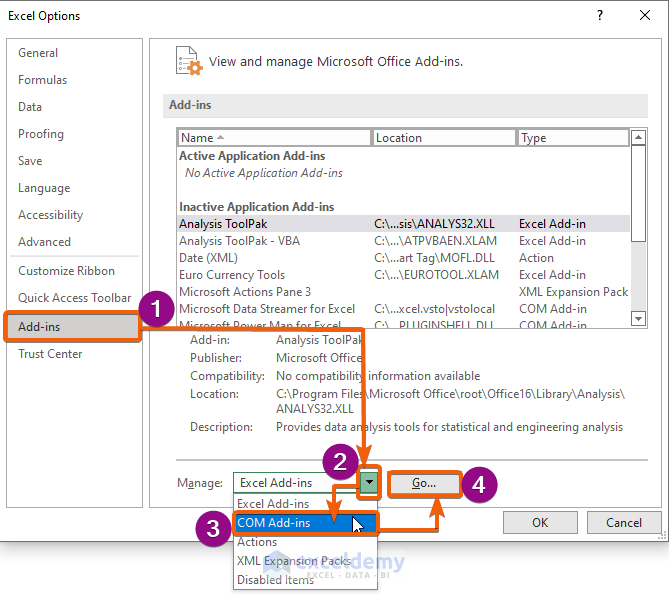The width and height of the screenshot is (669, 597).
Task: Click the Go... button
Action: pos(425,483)
